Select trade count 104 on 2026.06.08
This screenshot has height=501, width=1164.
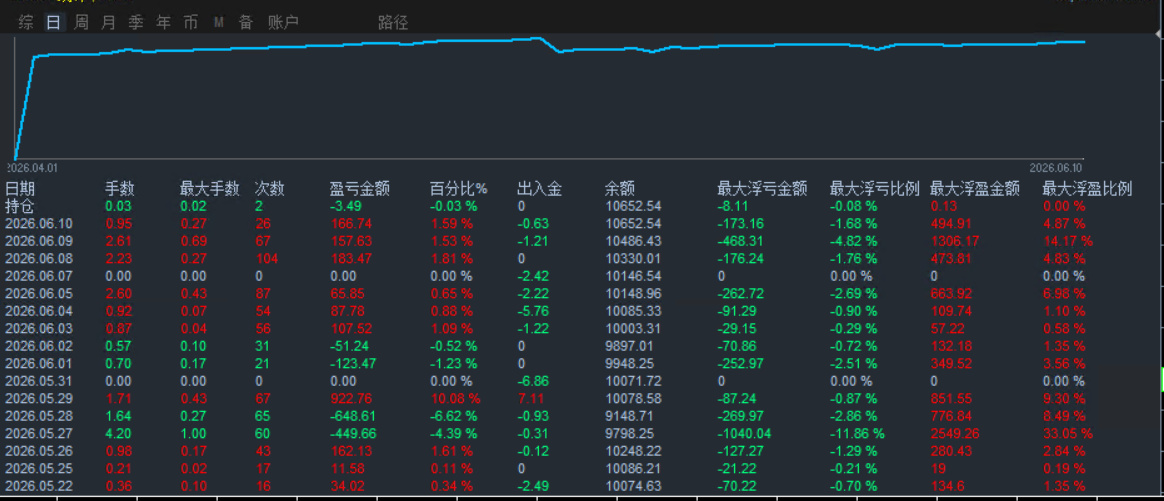pos(267,258)
